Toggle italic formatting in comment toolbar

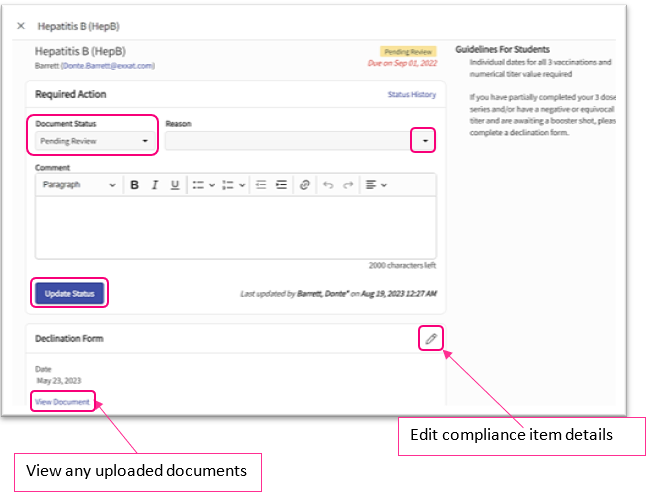pos(155,185)
